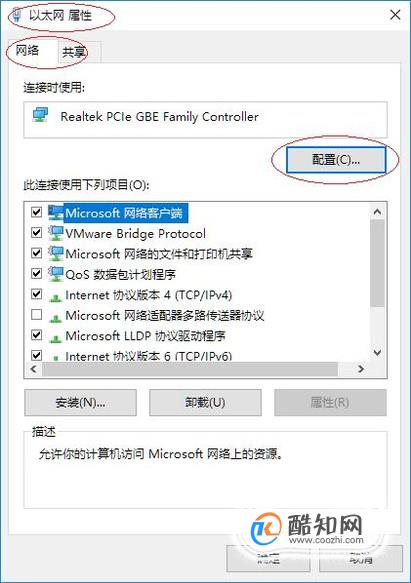Open the 配置(C)... adapter configuration
Screen dimensions: 411x583
pos(336,160)
